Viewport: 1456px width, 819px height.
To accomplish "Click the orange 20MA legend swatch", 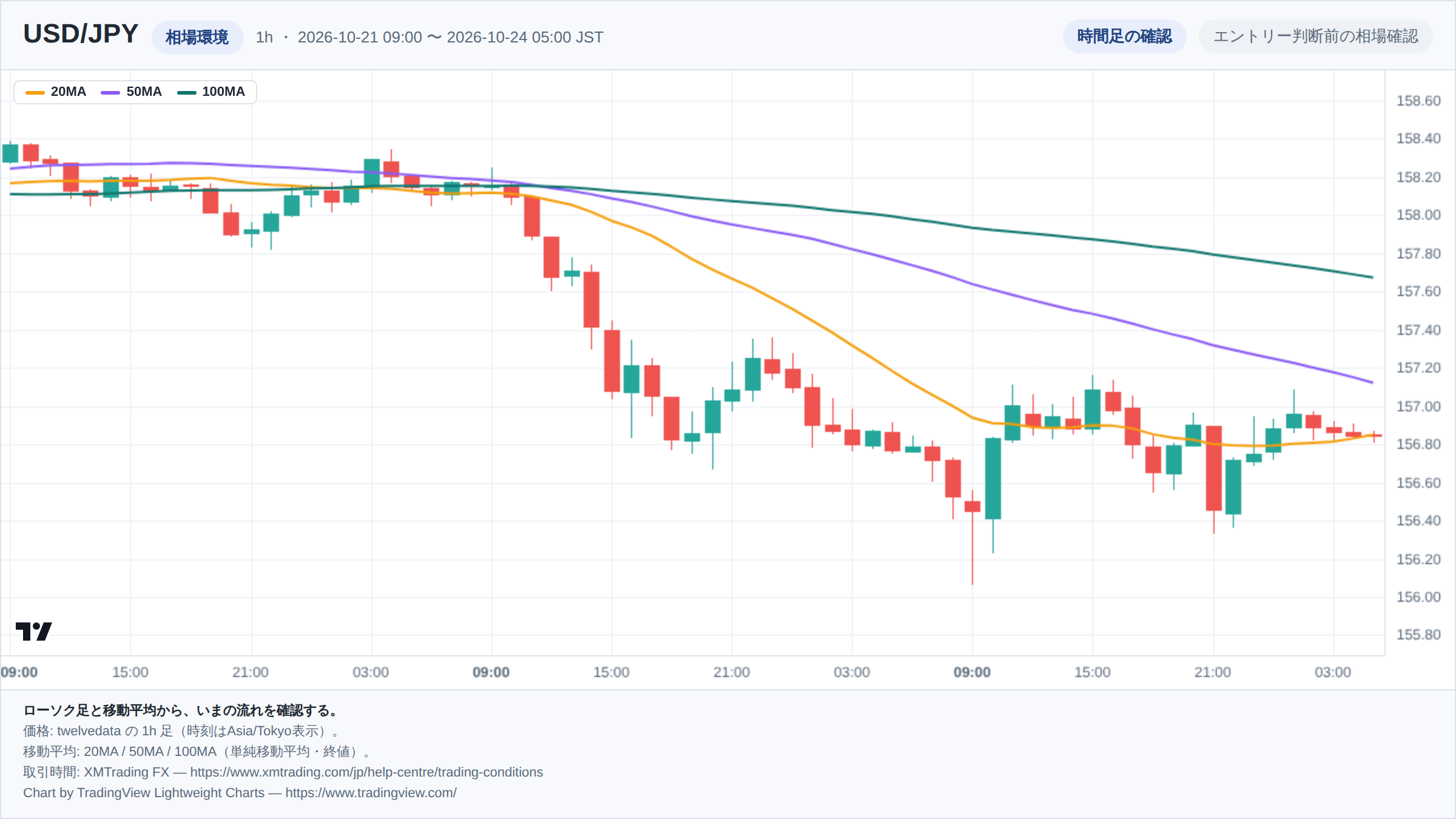I will (35, 92).
